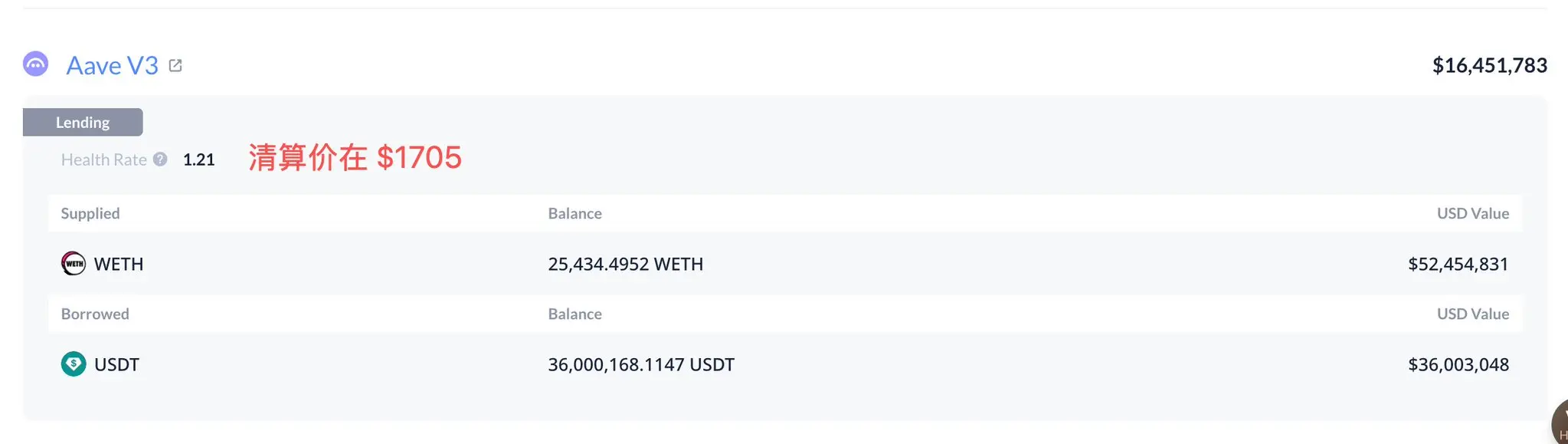
Task: Click the Health Rate help question mark
Action: tap(160, 160)
